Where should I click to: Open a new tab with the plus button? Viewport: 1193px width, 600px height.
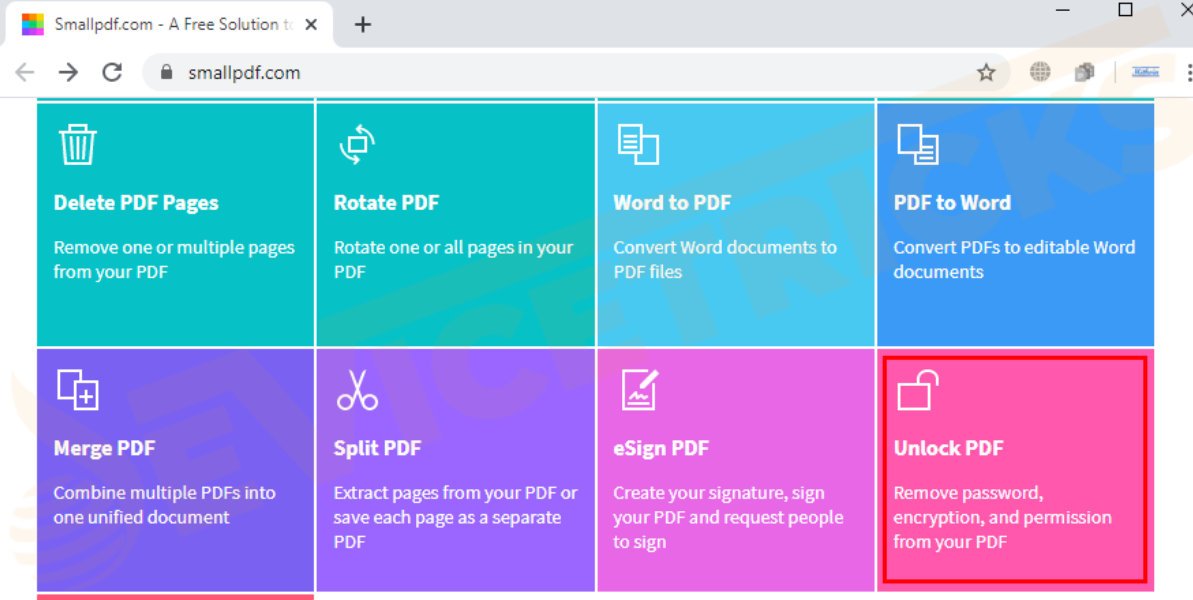tap(363, 24)
